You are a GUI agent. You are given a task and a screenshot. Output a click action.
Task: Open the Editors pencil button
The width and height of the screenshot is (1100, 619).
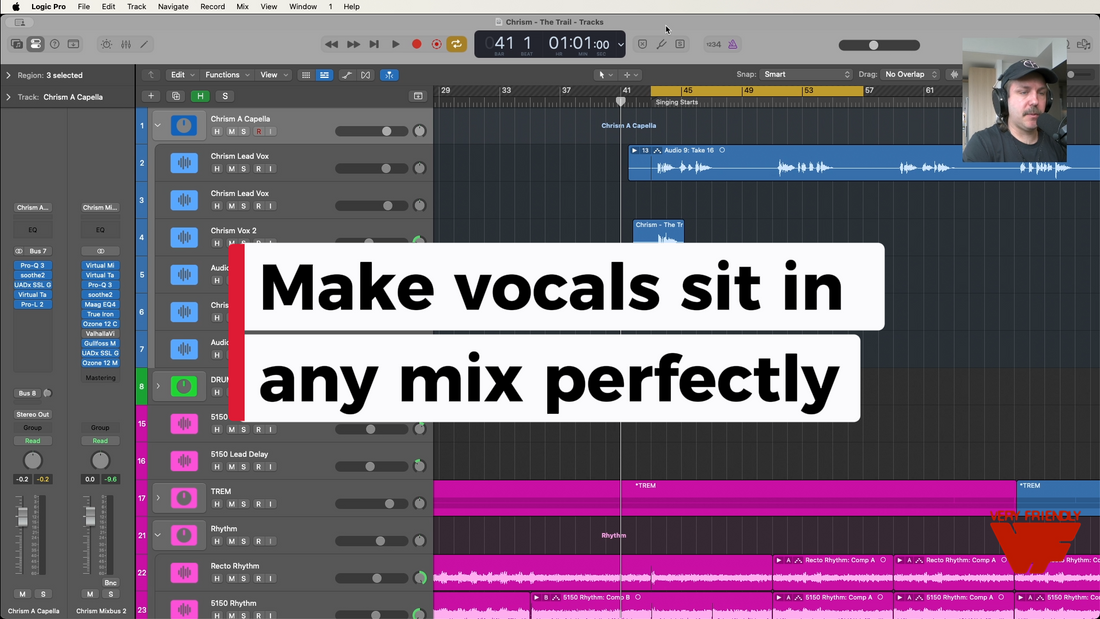point(145,44)
